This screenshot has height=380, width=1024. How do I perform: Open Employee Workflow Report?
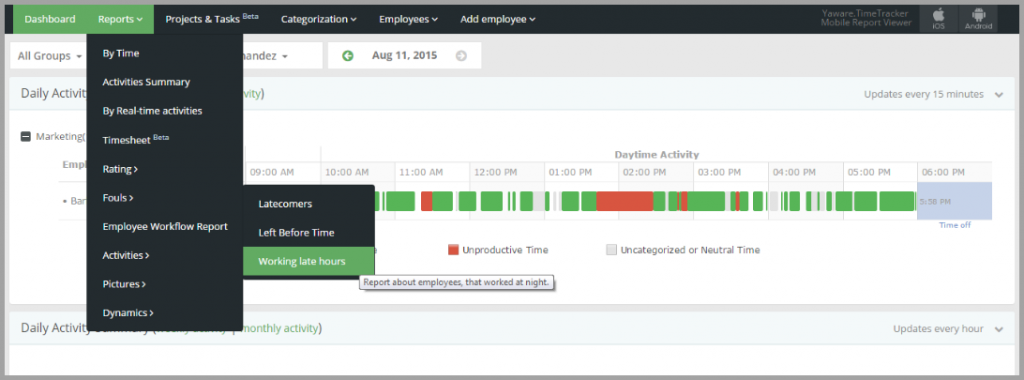click(165, 227)
